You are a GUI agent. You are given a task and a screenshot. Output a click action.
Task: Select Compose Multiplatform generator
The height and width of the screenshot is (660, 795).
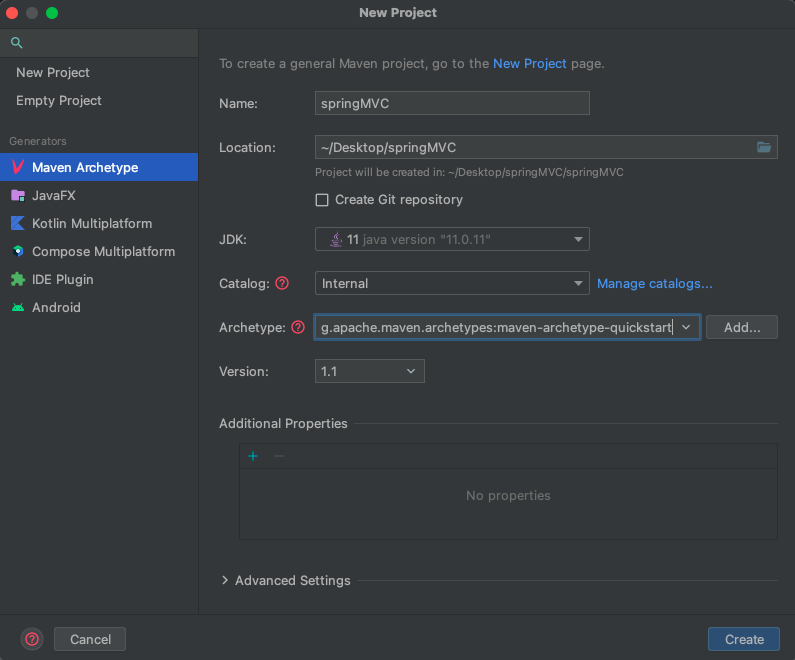pos(99,251)
